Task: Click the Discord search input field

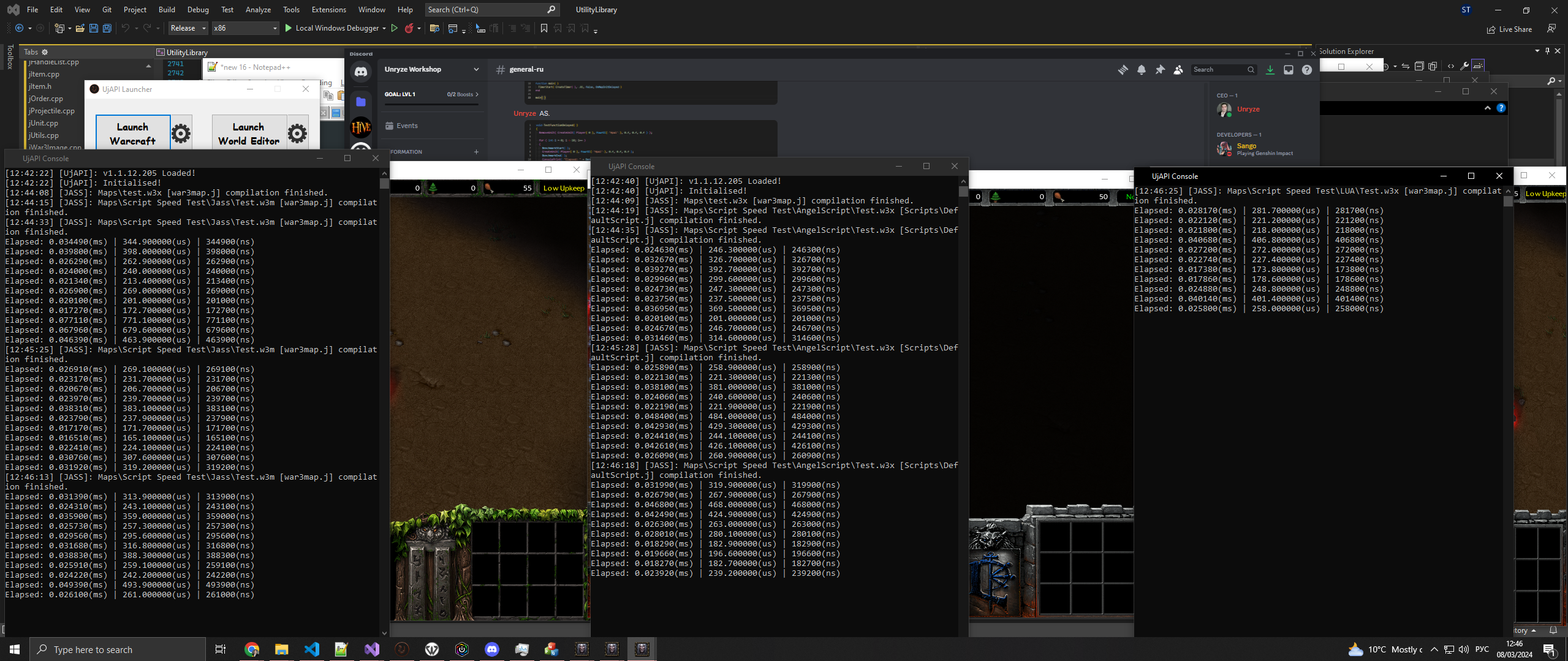Action: click(1218, 70)
